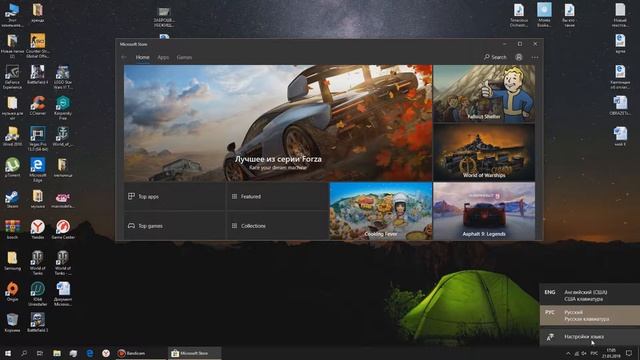Select the GeForce Experience desktop icon
Image resolution: width=640 pixels, height=360 pixels.
12,77
